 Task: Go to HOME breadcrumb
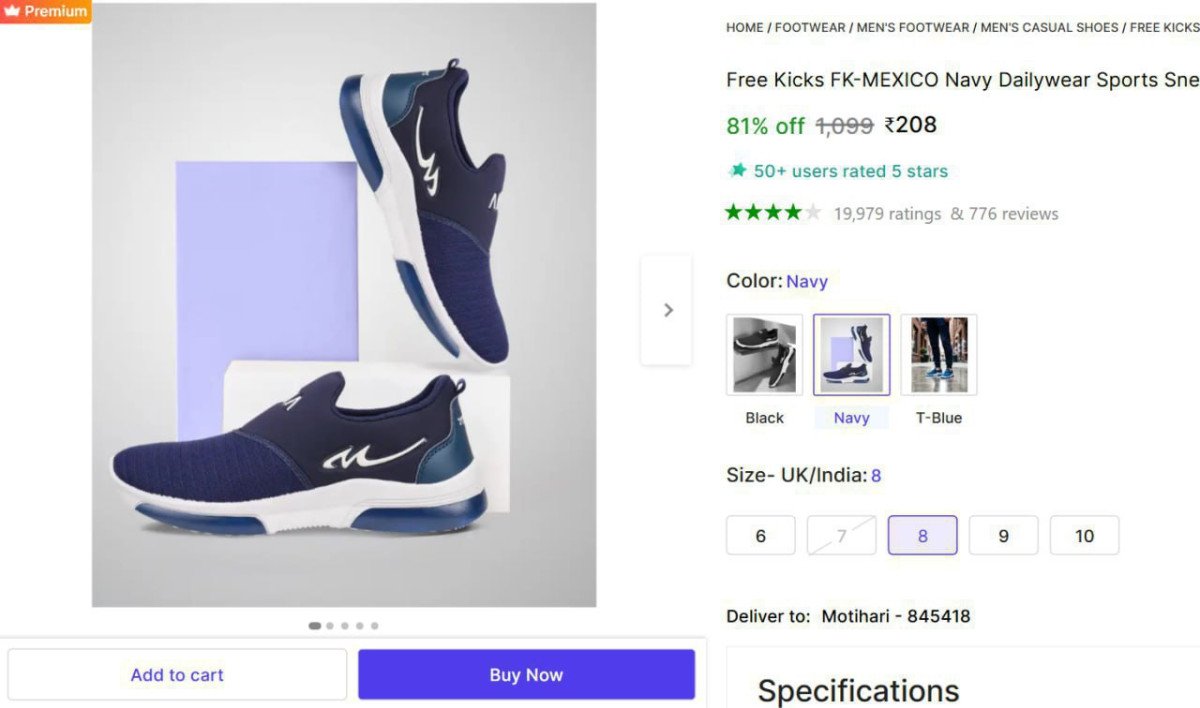(745, 27)
